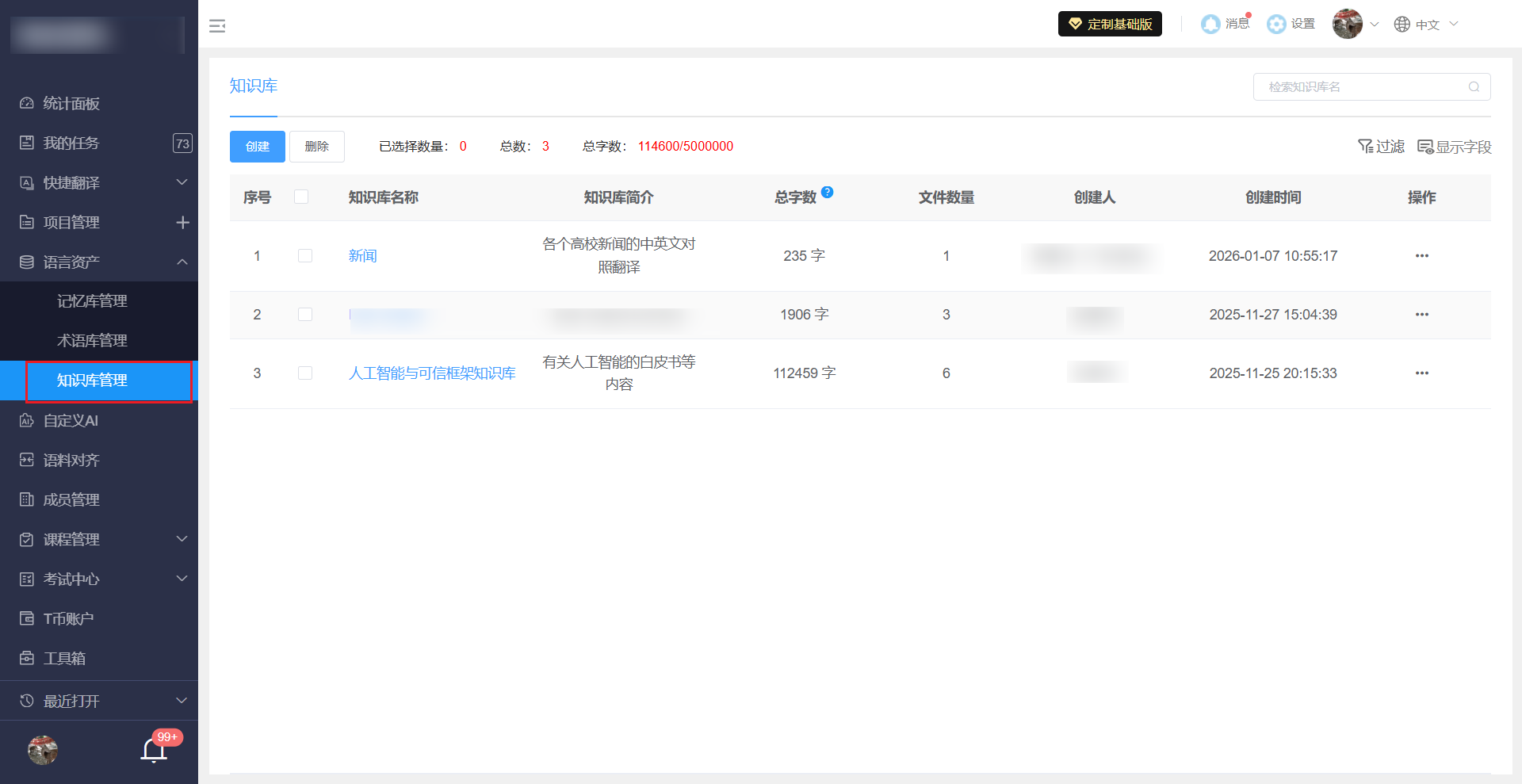Open 显示字段 column display options
The image size is (1522, 784).
pyautogui.click(x=1454, y=147)
